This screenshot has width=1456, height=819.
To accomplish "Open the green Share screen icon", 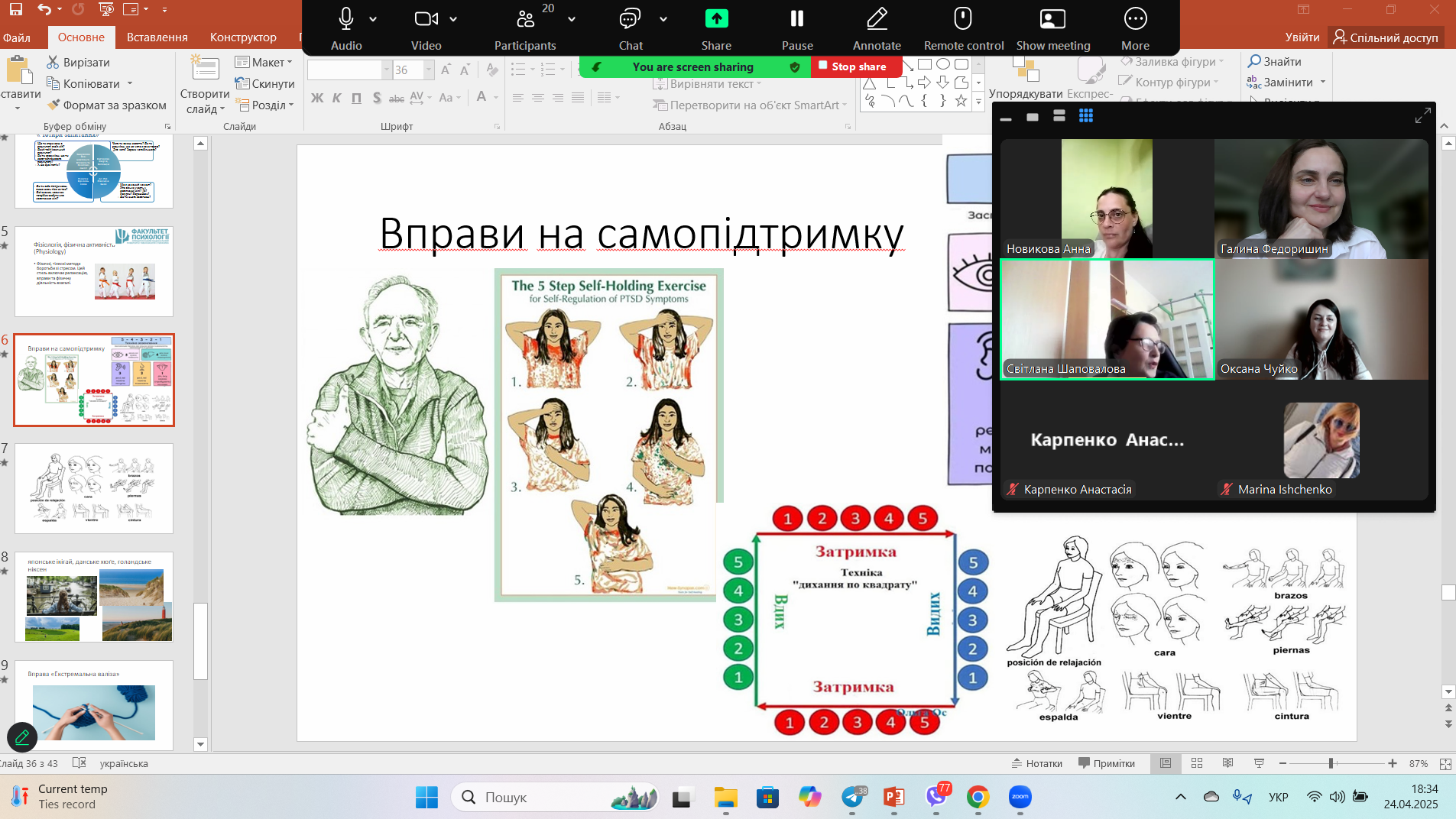I will coord(716,19).
